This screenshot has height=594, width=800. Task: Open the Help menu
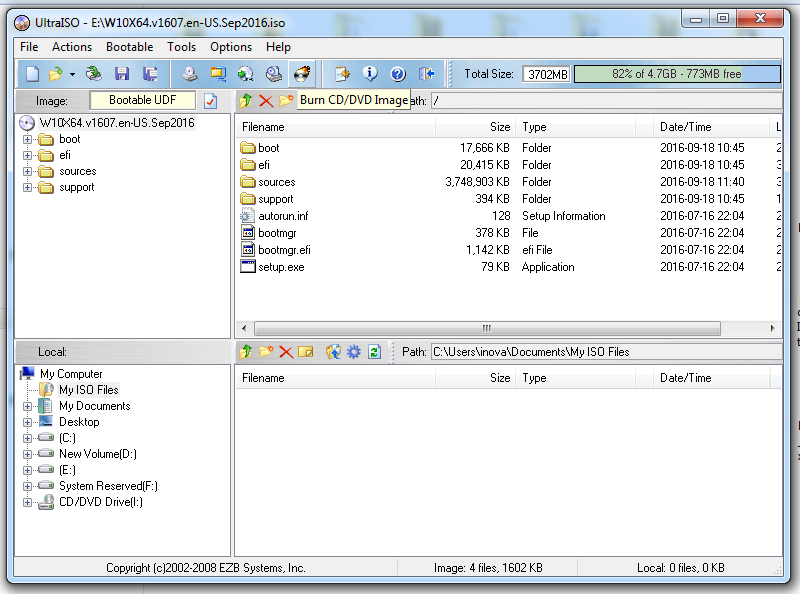pyautogui.click(x=278, y=47)
